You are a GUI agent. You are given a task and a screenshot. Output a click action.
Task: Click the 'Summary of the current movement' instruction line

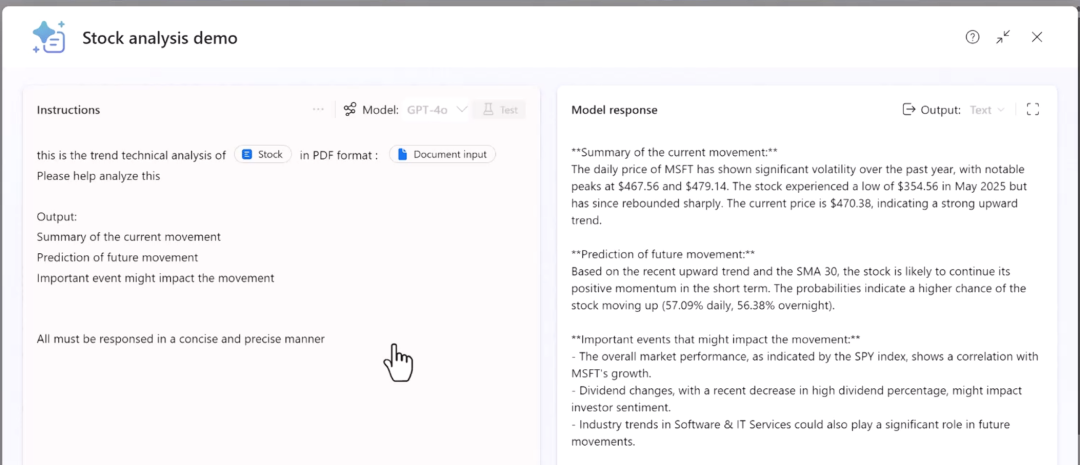pyautogui.click(x=129, y=237)
